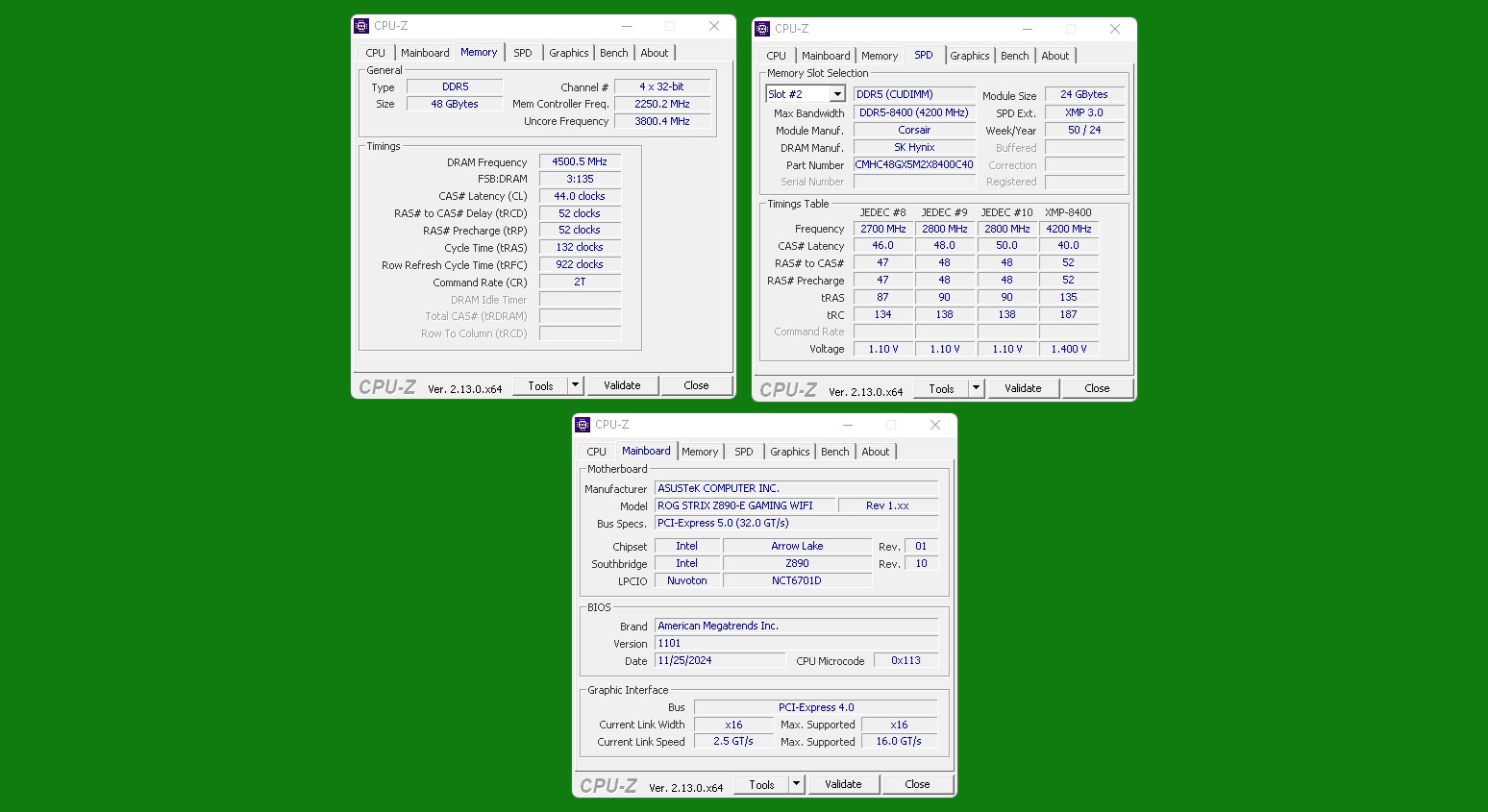Expand Tools dropdown arrow in Mainboard window
The width and height of the screenshot is (1488, 812).
click(796, 784)
